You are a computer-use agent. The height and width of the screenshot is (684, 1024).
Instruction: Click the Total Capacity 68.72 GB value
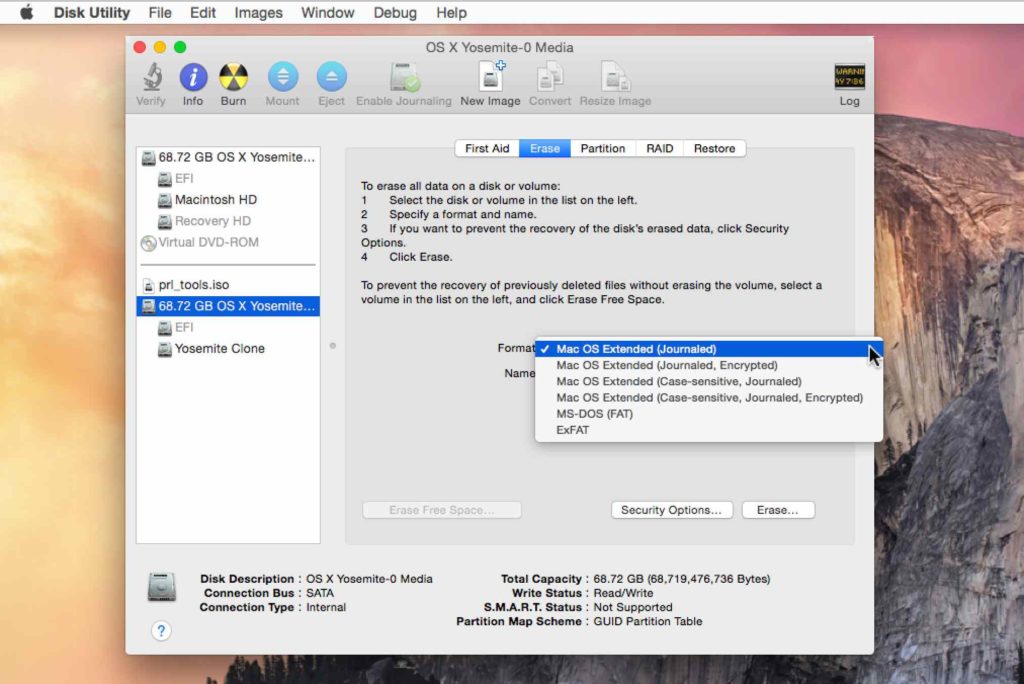tap(682, 579)
